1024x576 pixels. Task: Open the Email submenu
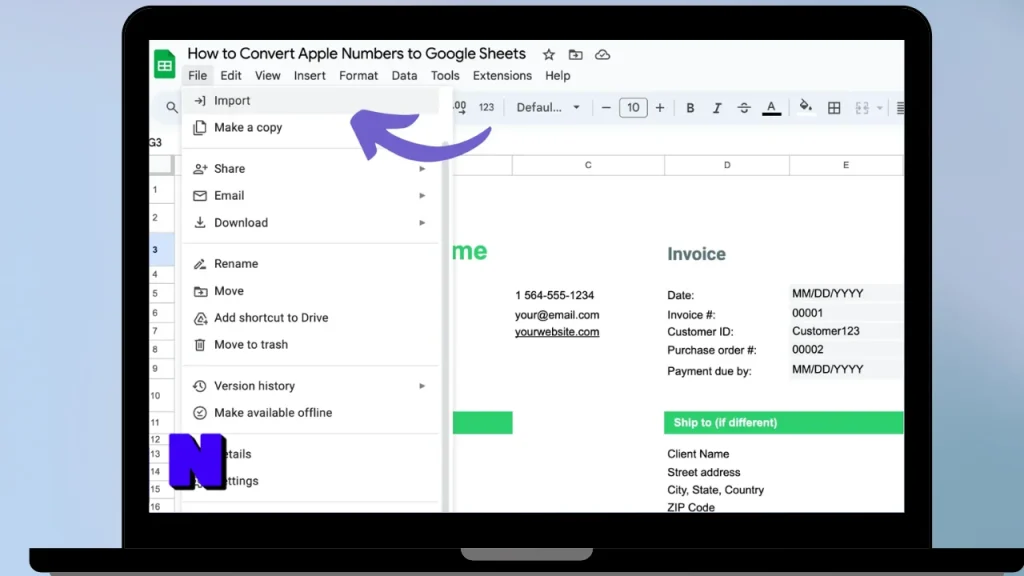click(x=311, y=195)
